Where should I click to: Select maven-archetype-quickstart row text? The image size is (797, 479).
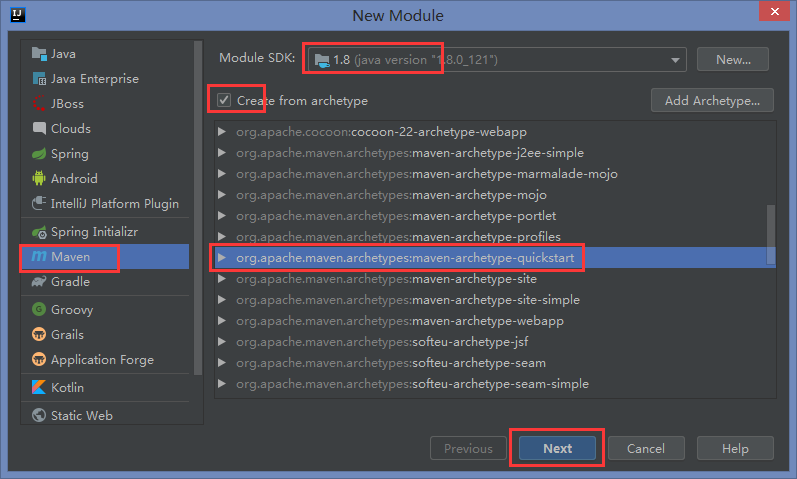point(405,258)
